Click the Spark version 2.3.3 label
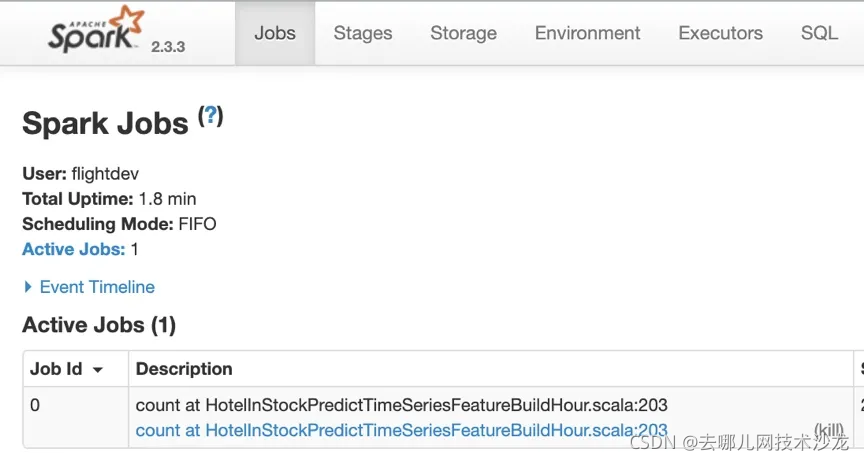Screen dimensions: 864x460 pos(168,46)
